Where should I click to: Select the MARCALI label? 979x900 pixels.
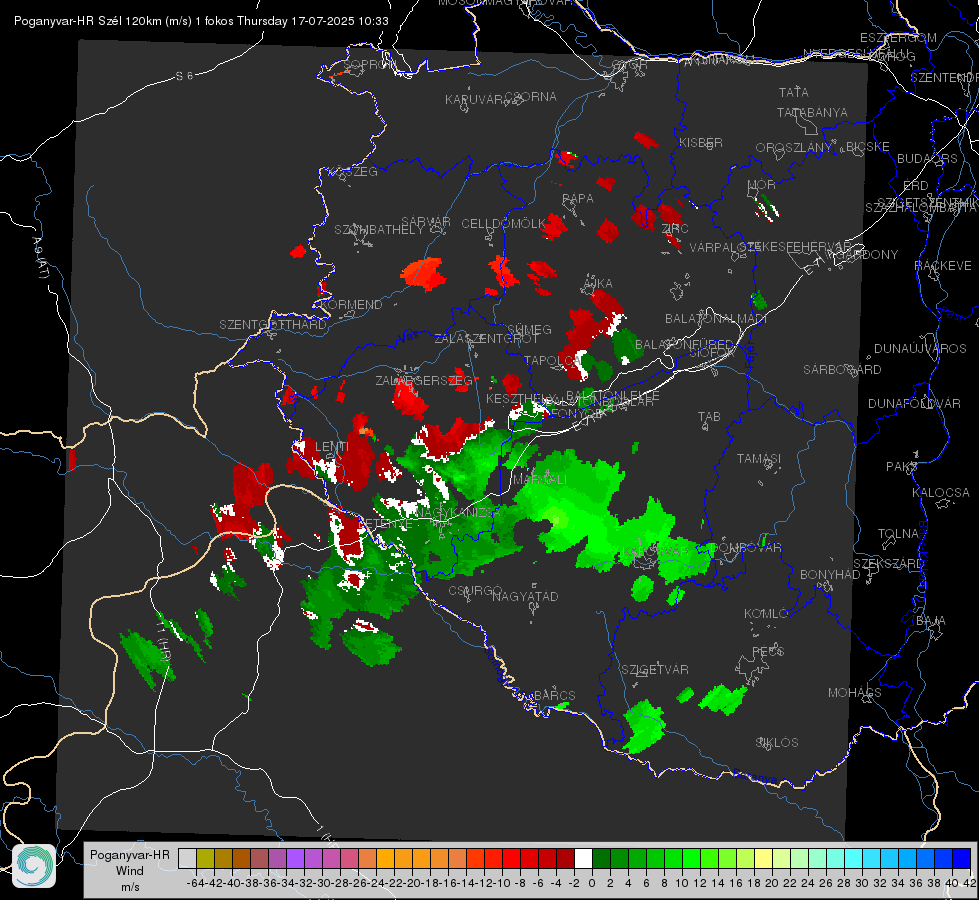pos(540,480)
